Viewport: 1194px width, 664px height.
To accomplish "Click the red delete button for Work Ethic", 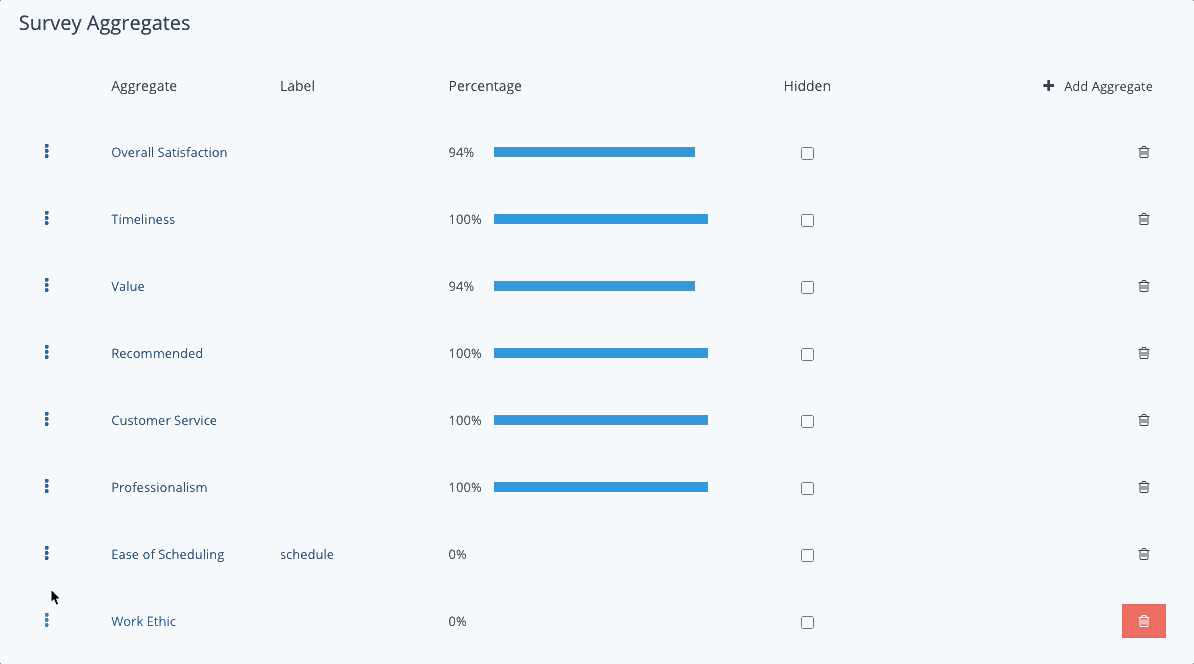I will pyautogui.click(x=1144, y=621).
